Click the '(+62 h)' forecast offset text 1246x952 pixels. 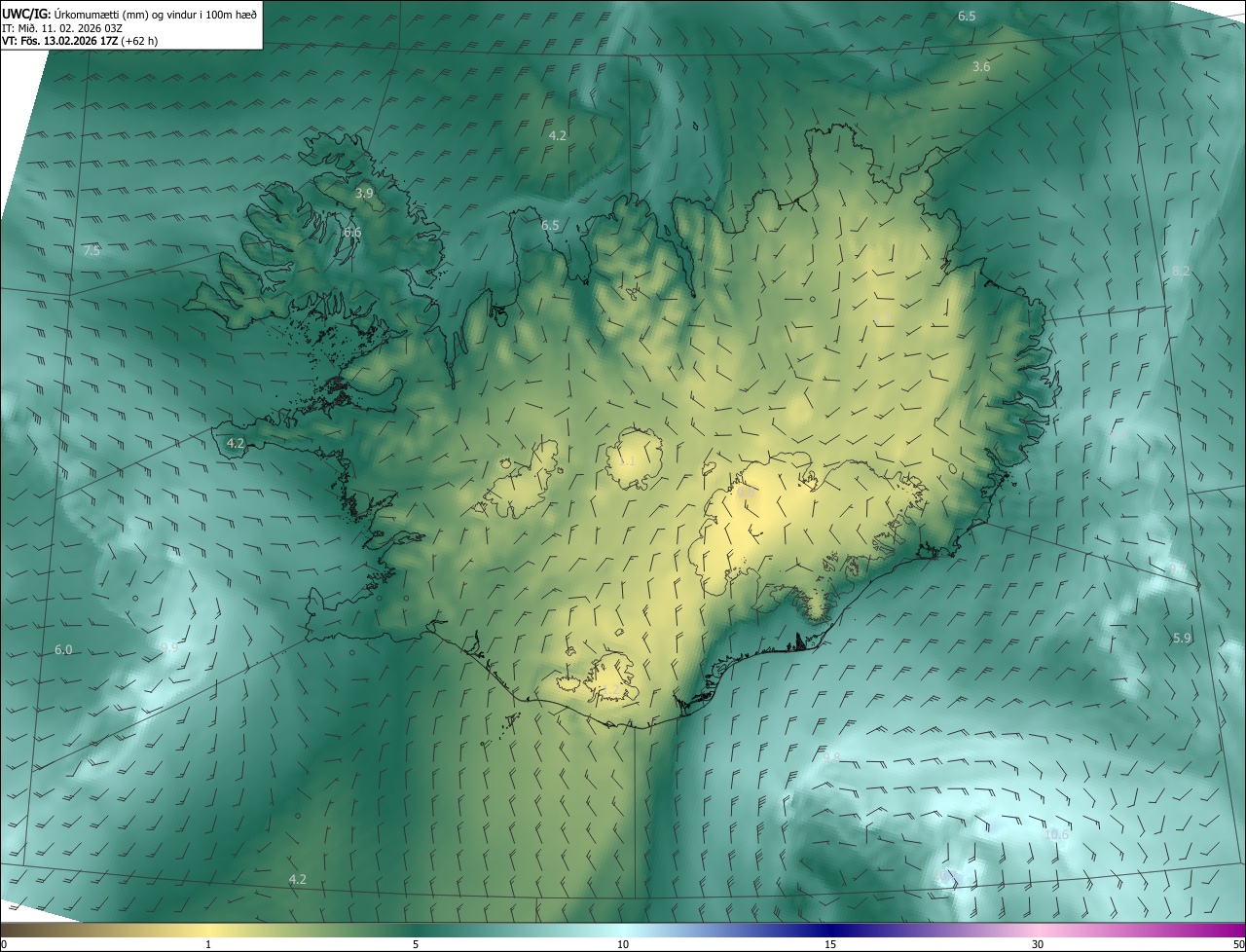pos(141,41)
